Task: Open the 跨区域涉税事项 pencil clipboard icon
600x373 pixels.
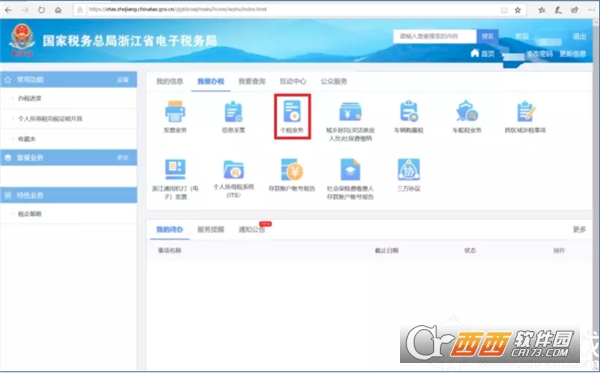Action: click(x=525, y=111)
